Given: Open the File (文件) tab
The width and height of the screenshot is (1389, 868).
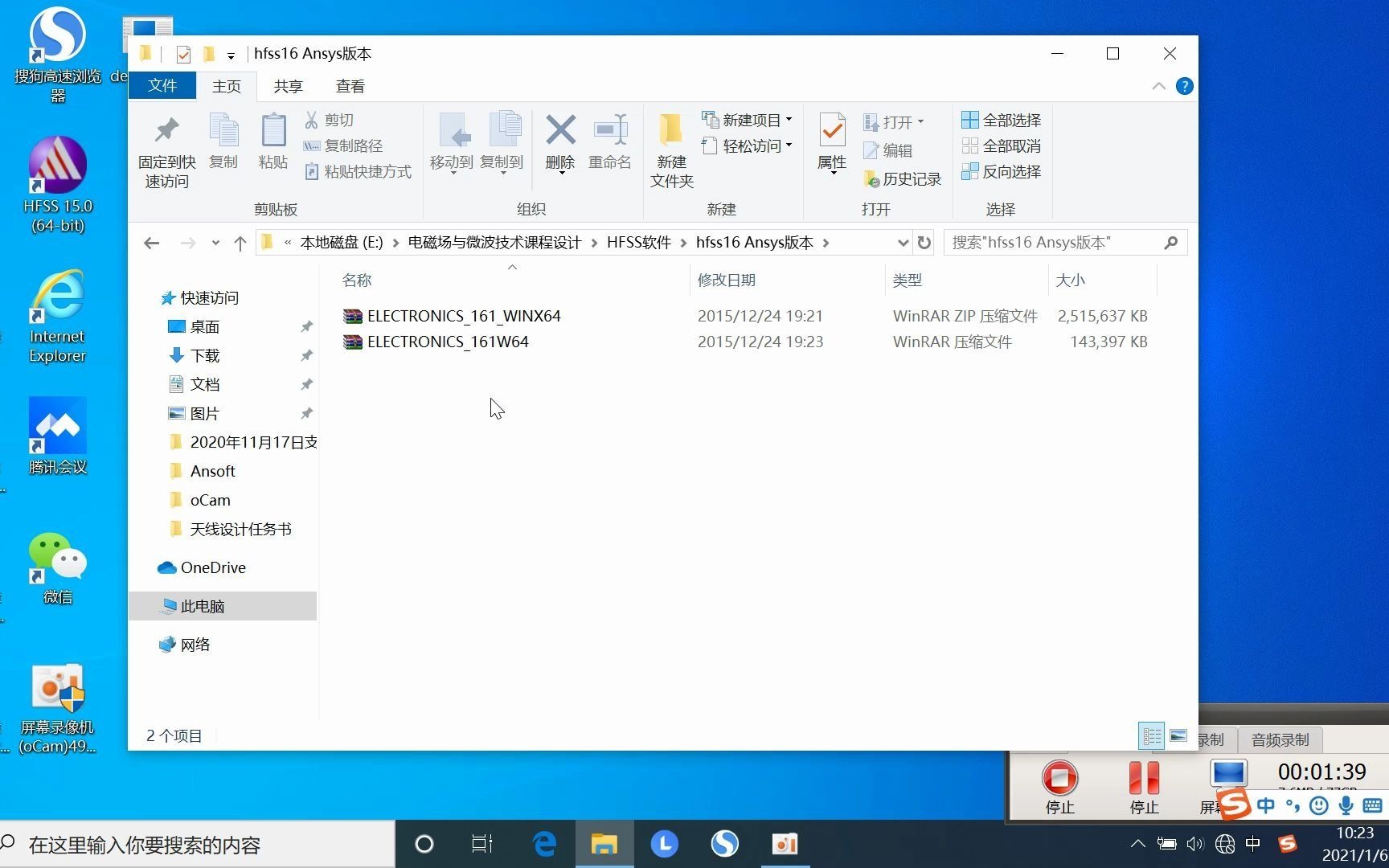Looking at the screenshot, I should click(162, 86).
